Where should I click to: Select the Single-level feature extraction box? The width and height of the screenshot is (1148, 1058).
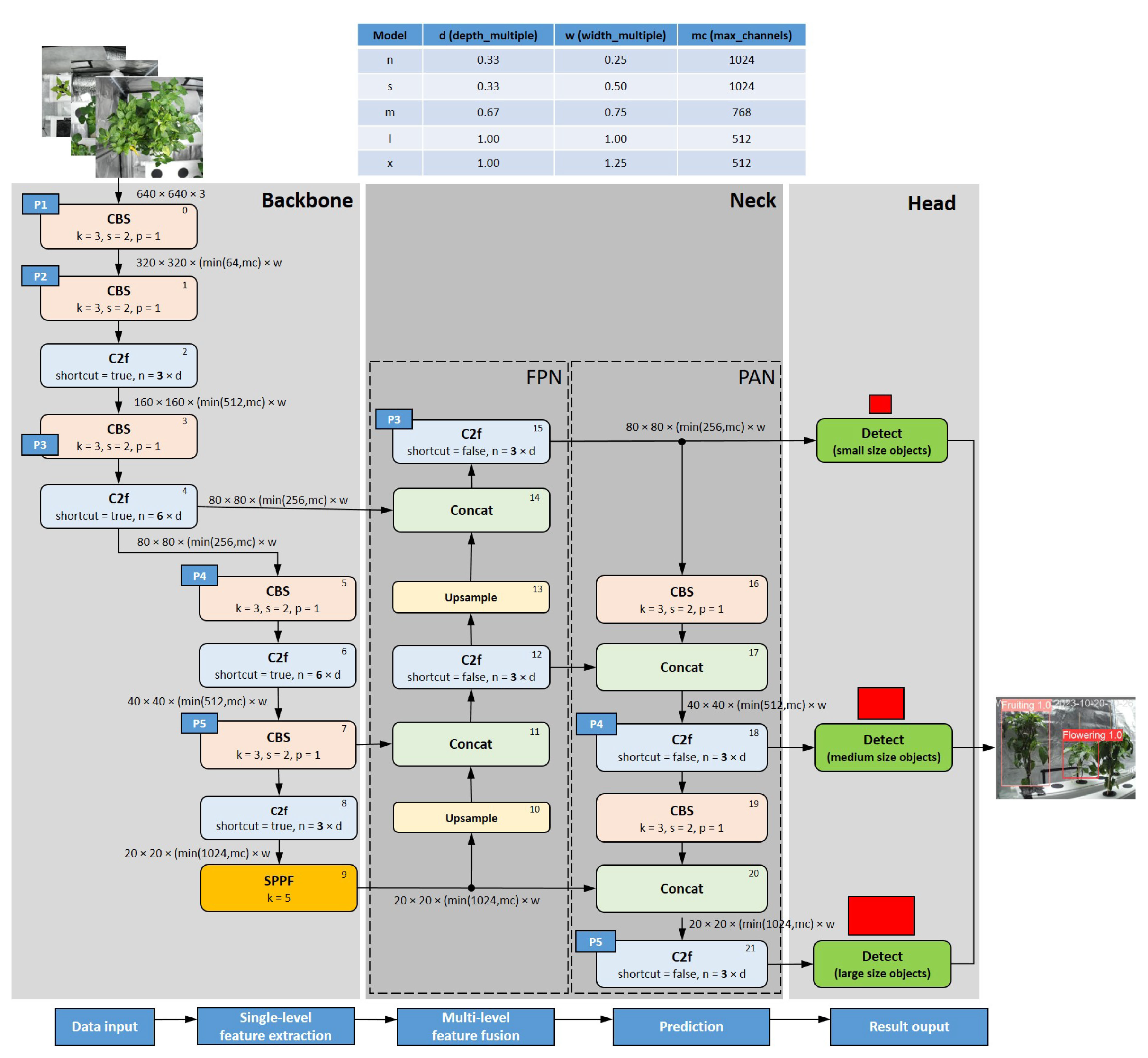pyautogui.click(x=275, y=1027)
